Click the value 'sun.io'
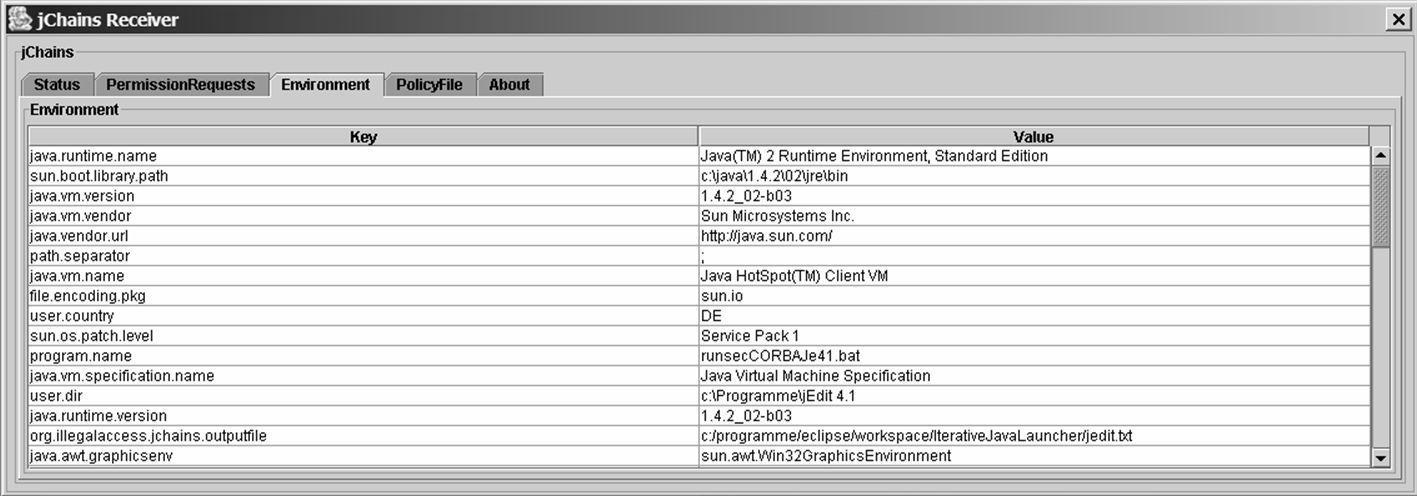This screenshot has width=1417, height=496. pyautogui.click(x=1034, y=296)
